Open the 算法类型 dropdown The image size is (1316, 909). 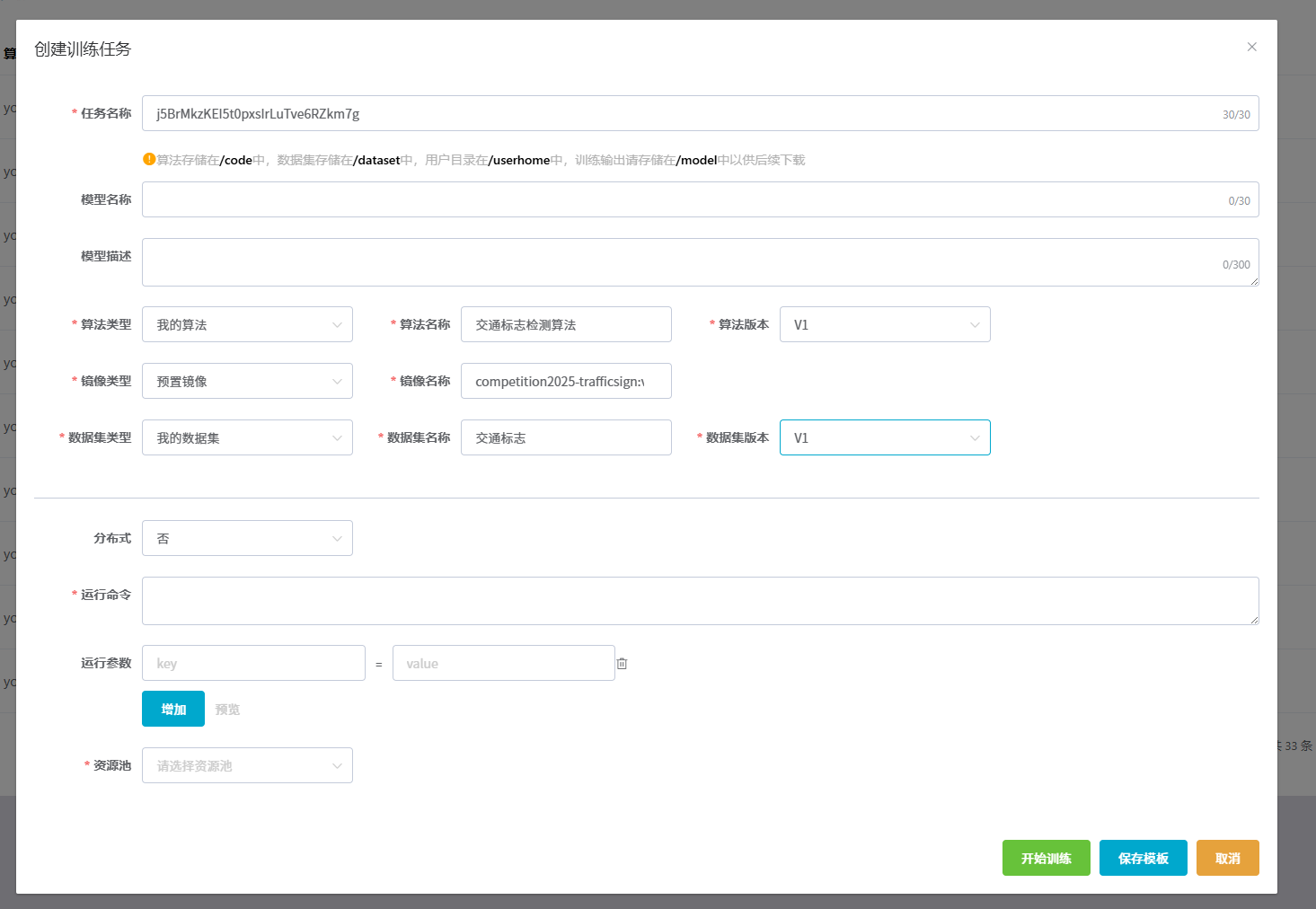click(247, 325)
